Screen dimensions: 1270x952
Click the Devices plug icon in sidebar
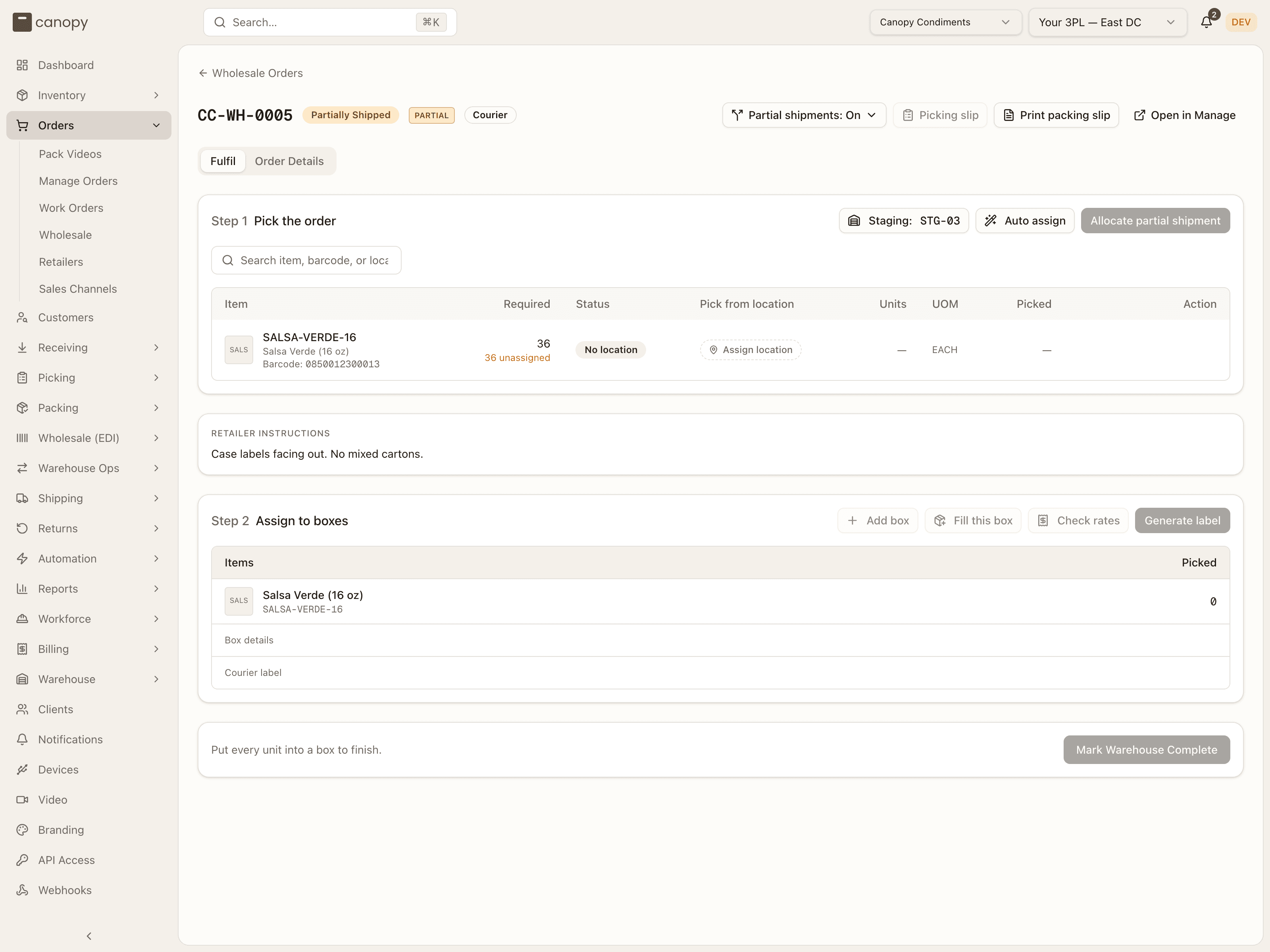[22, 770]
